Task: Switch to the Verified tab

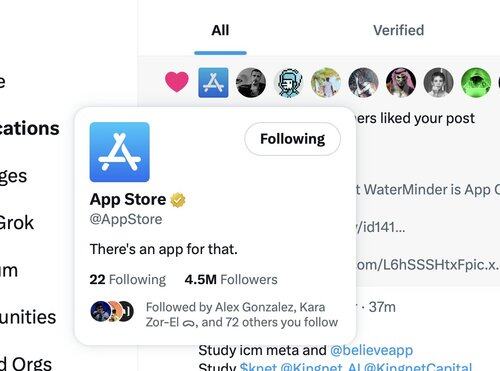Action: [x=398, y=30]
